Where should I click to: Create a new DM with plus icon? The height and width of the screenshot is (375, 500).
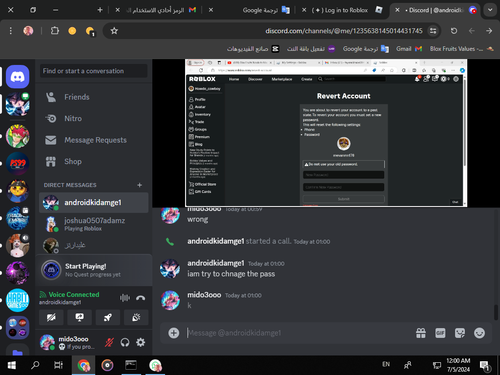pyautogui.click(x=140, y=185)
